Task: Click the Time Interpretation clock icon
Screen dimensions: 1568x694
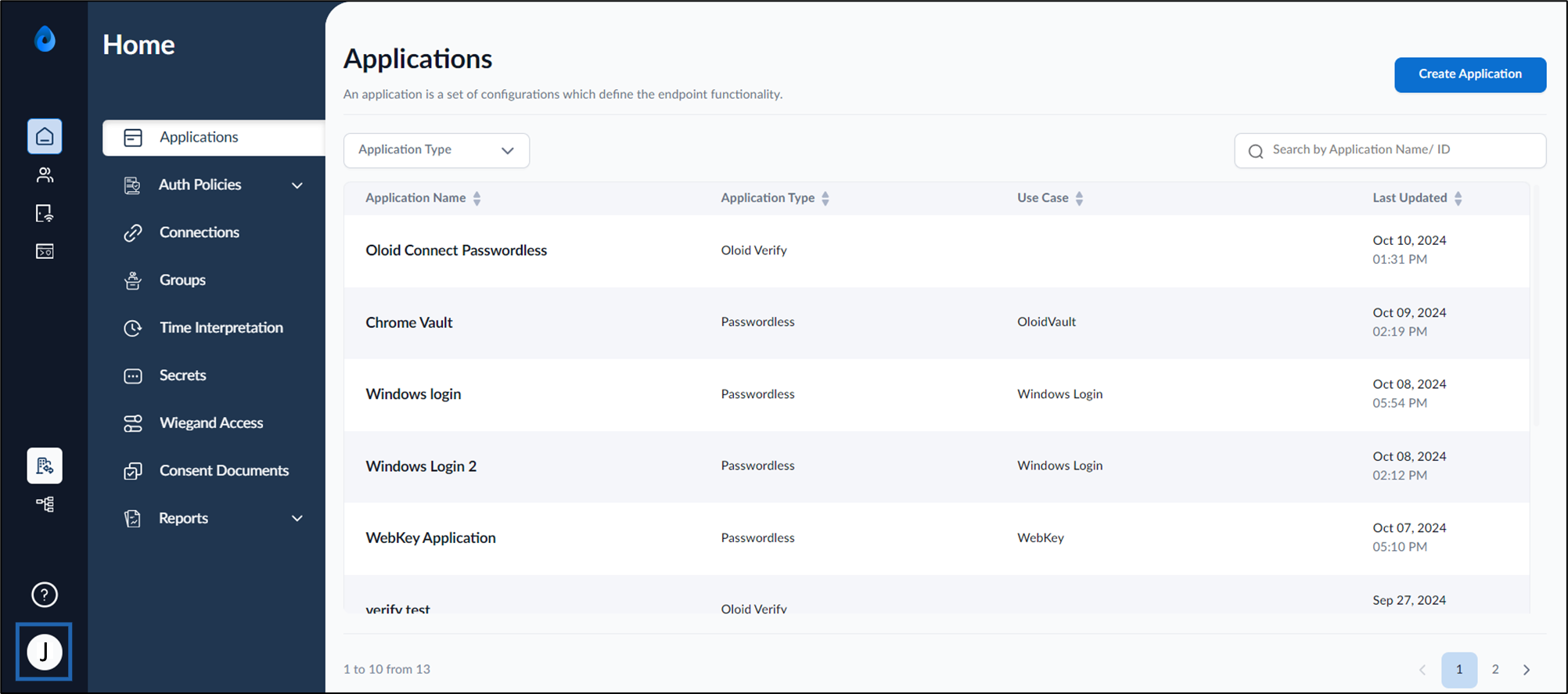Action: pos(133,329)
